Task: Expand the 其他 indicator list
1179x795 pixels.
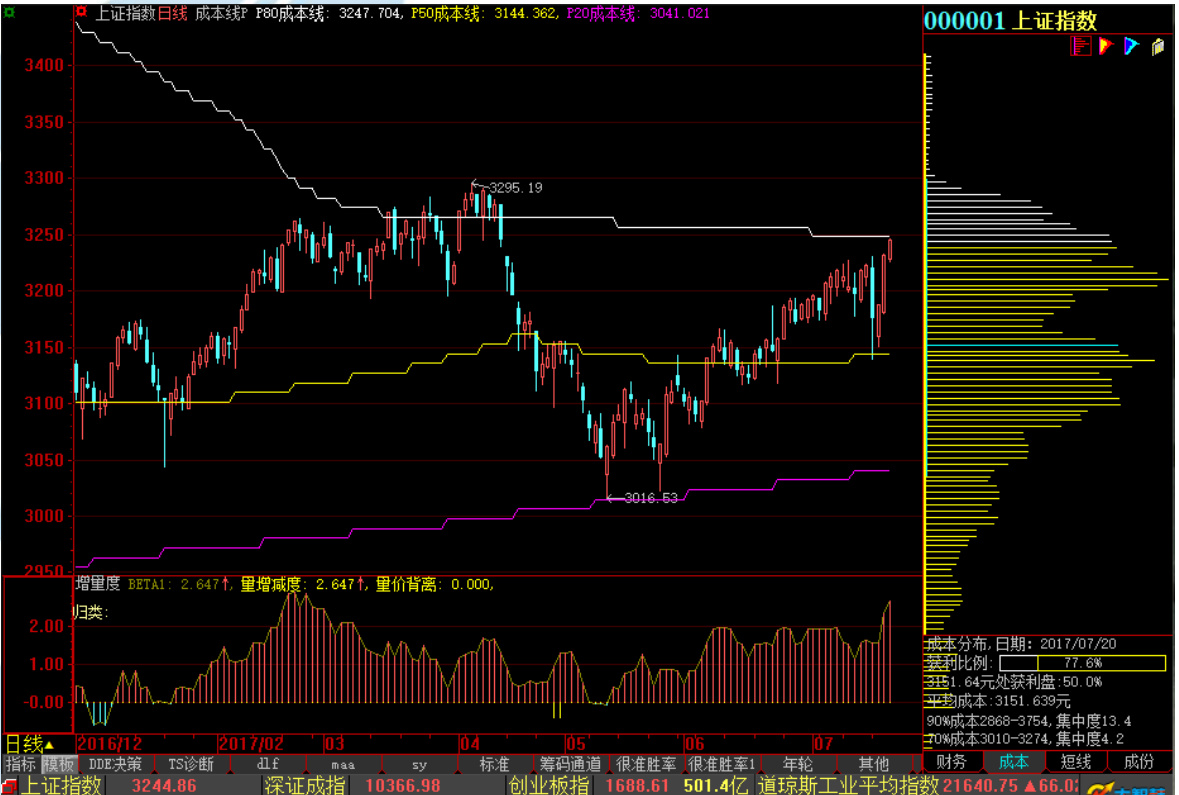Action: [x=873, y=764]
